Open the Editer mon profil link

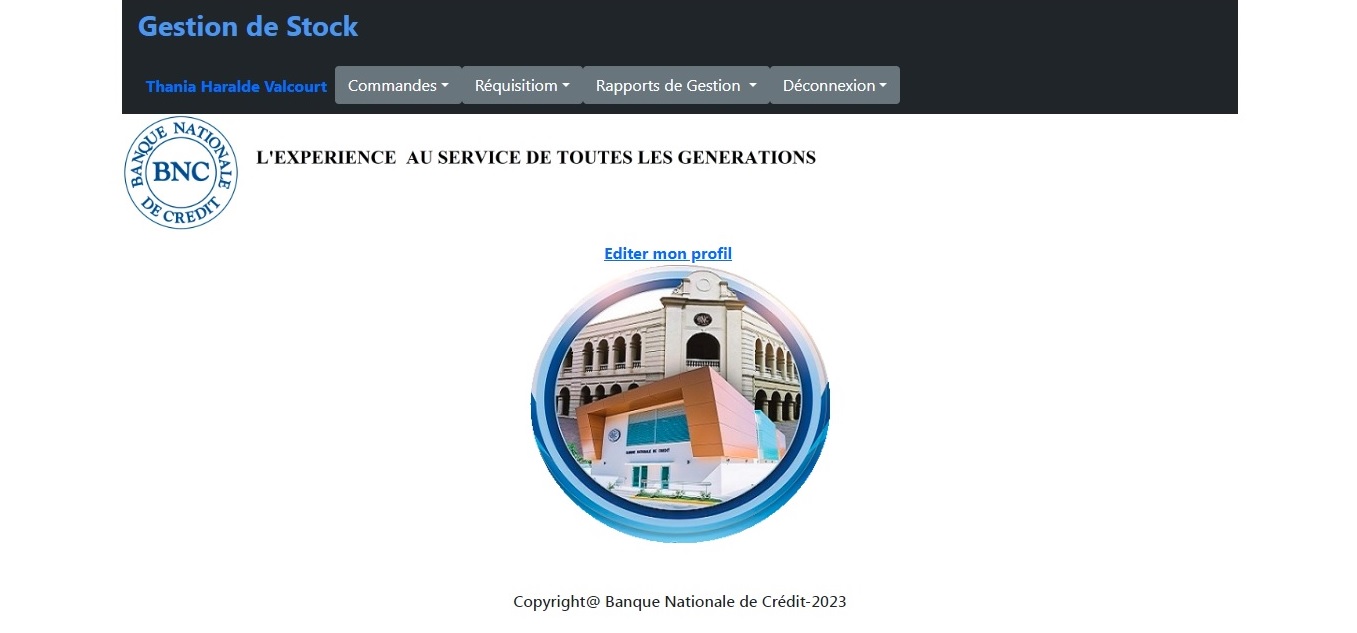[x=667, y=254]
